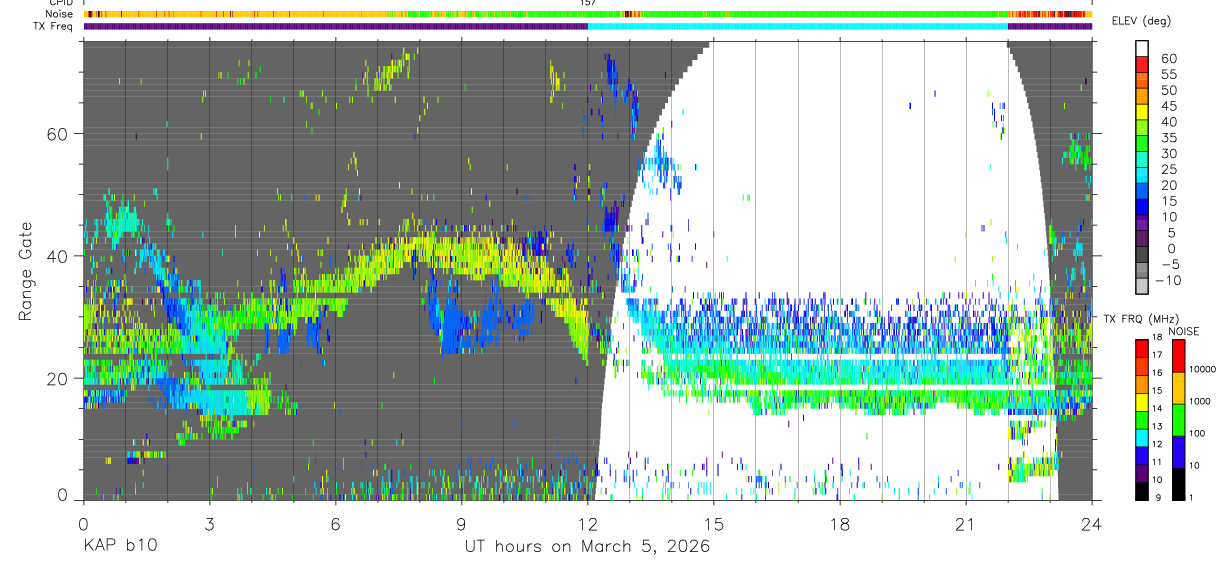This screenshot has height=567, width=1228.
Task: Click the 100 label on NOISE scale
Action: [1198, 434]
